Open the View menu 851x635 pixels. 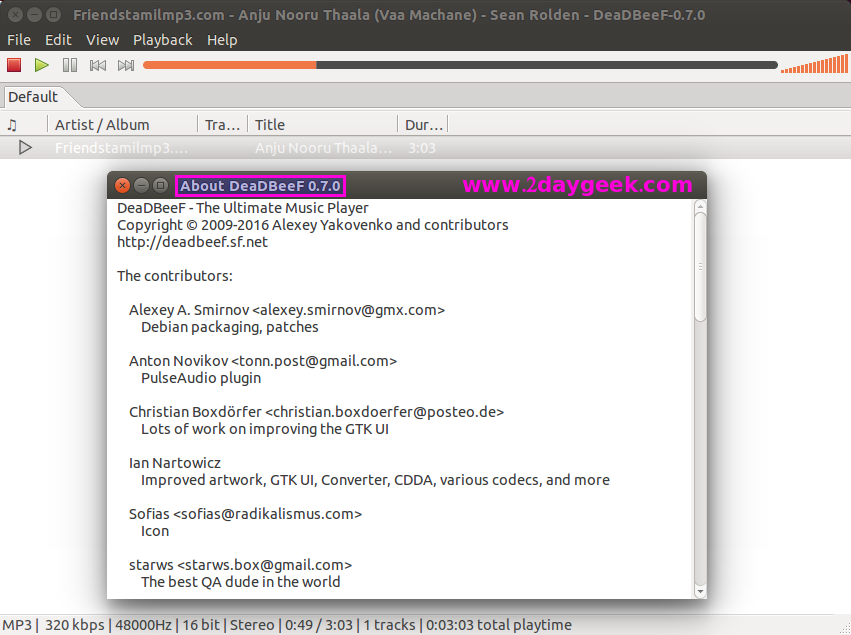tap(103, 40)
